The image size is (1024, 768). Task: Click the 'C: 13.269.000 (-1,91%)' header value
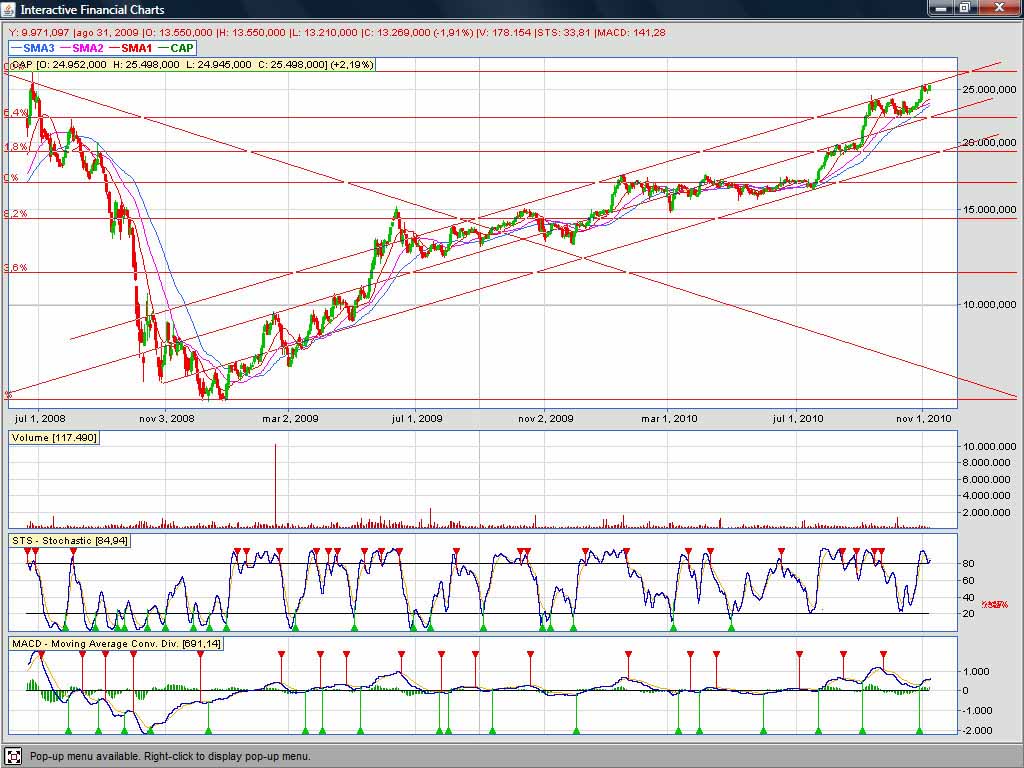click(417, 32)
